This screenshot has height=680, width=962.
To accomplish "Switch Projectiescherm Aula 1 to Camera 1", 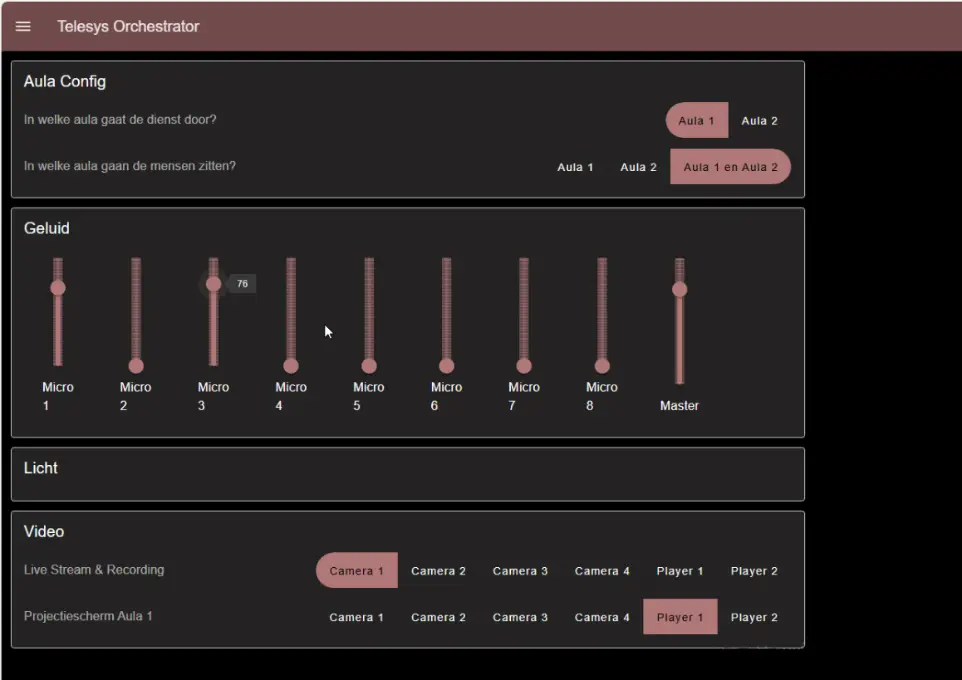I will pyautogui.click(x=356, y=617).
